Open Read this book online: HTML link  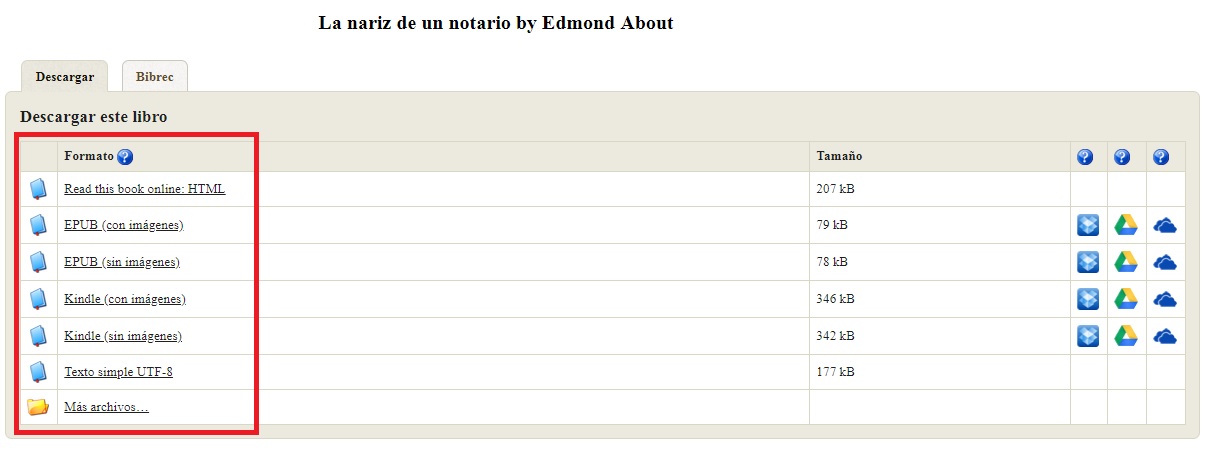[144, 189]
